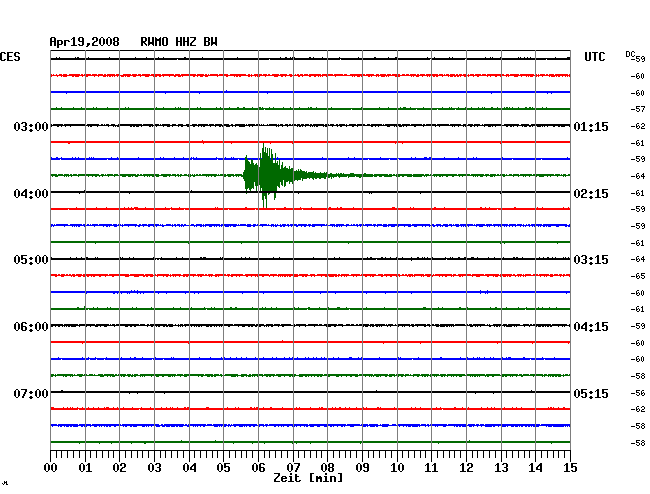Select the station label RWMO HHZ BW
650x494 pixels.
(179, 42)
